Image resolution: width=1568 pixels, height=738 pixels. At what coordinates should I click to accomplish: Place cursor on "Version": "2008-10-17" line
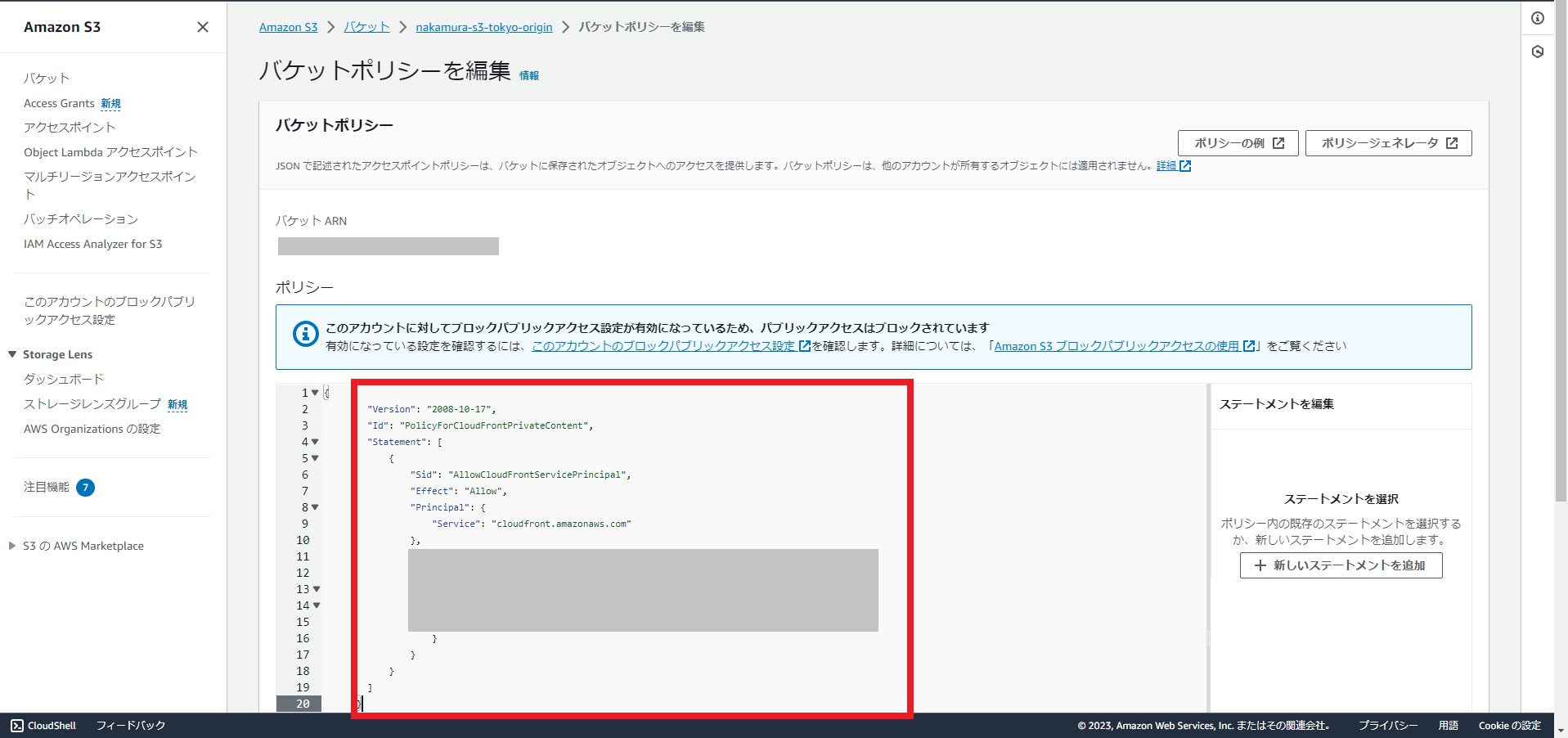[431, 409]
